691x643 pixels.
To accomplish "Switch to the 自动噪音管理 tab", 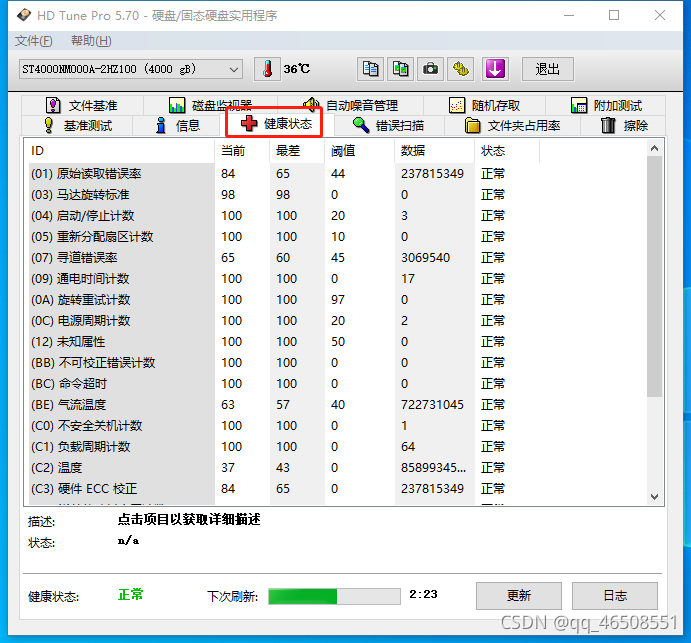I will point(350,106).
